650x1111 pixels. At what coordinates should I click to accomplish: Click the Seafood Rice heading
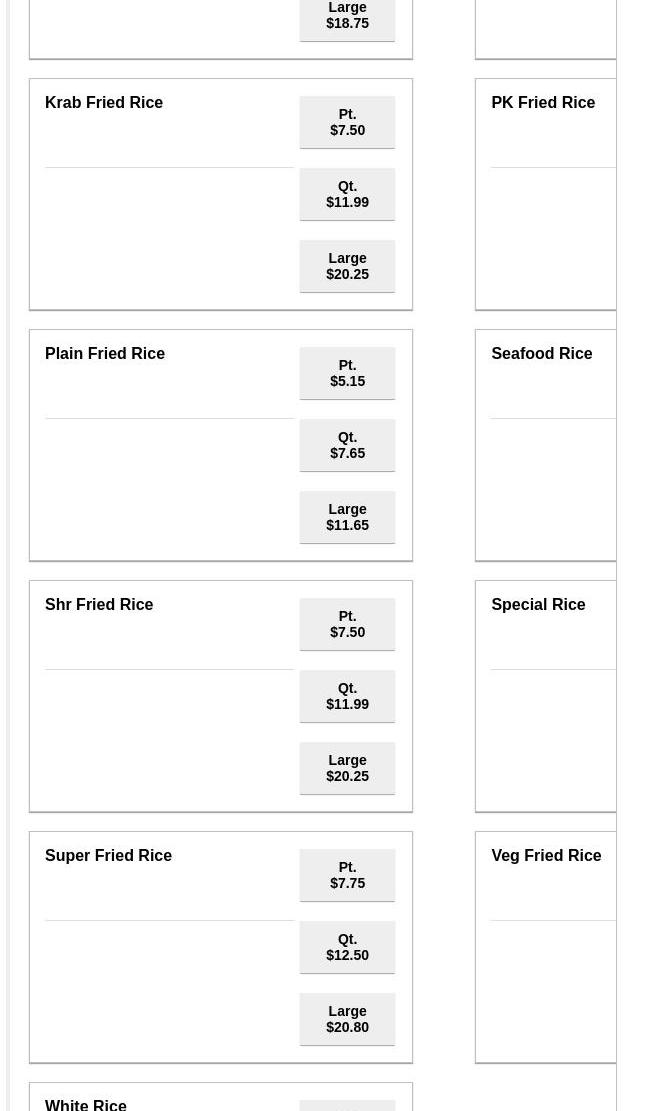click(x=541, y=353)
